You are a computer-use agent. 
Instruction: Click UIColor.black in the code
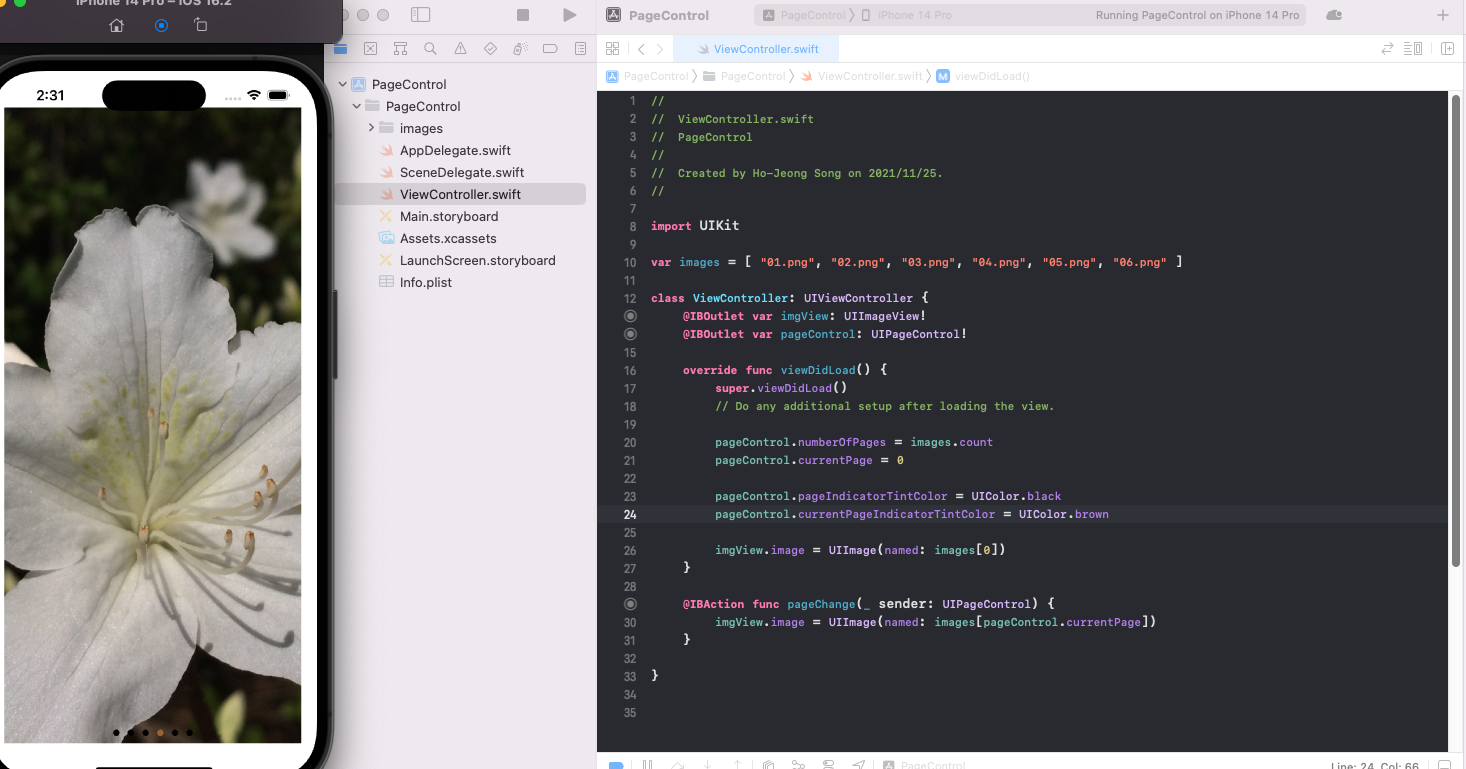point(1016,496)
